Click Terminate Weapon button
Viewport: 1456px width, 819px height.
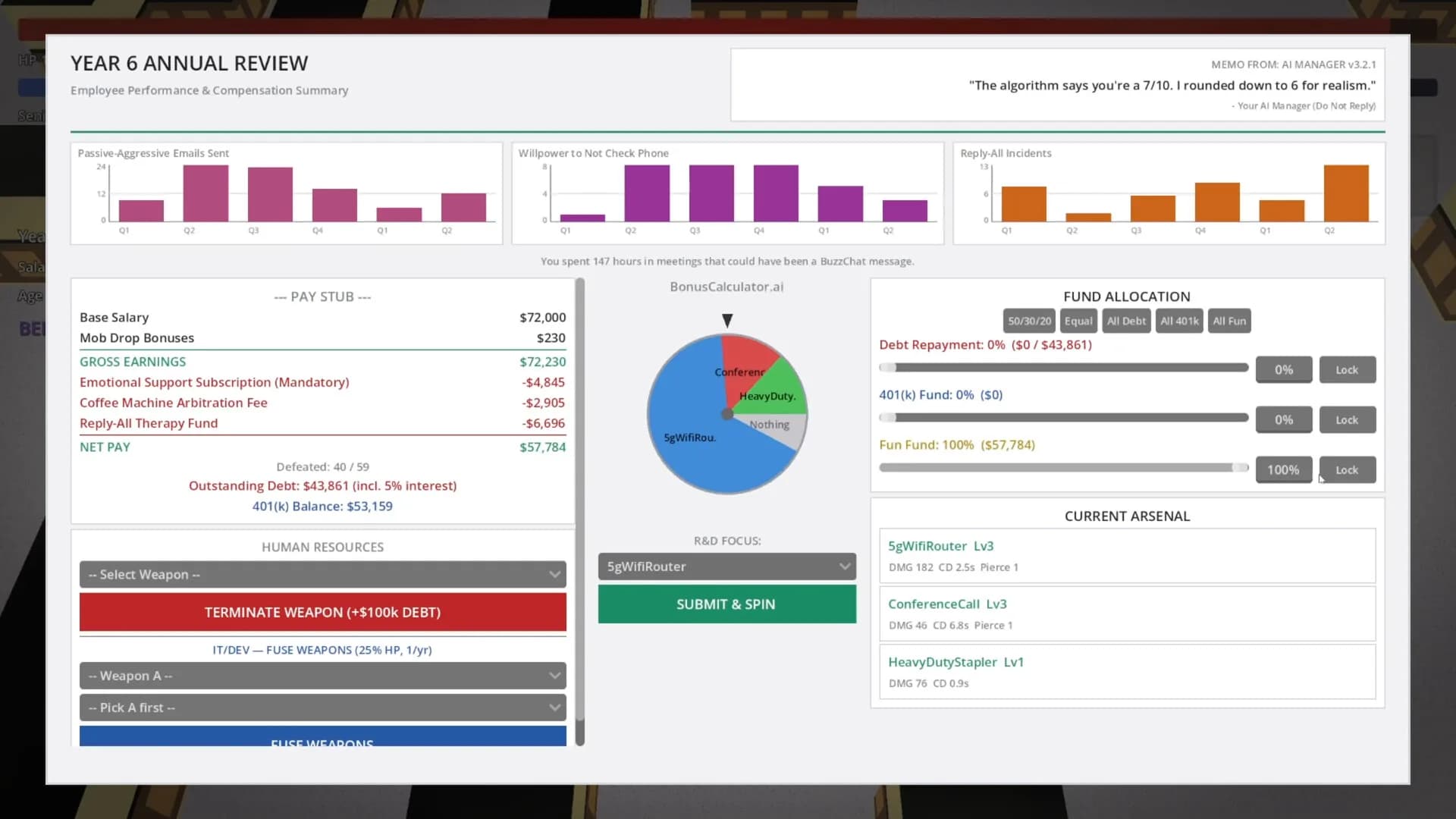(322, 612)
